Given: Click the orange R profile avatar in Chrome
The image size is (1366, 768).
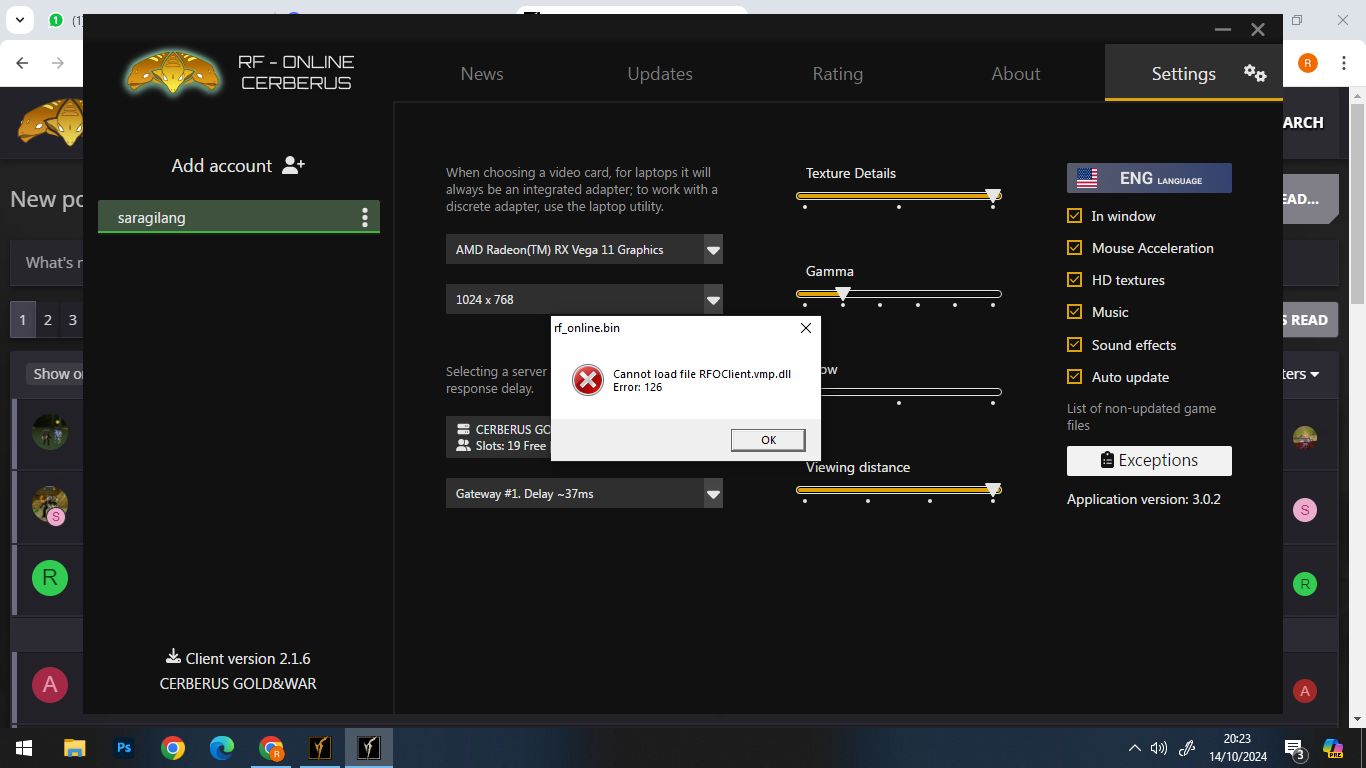Looking at the screenshot, I should pyautogui.click(x=1308, y=63).
